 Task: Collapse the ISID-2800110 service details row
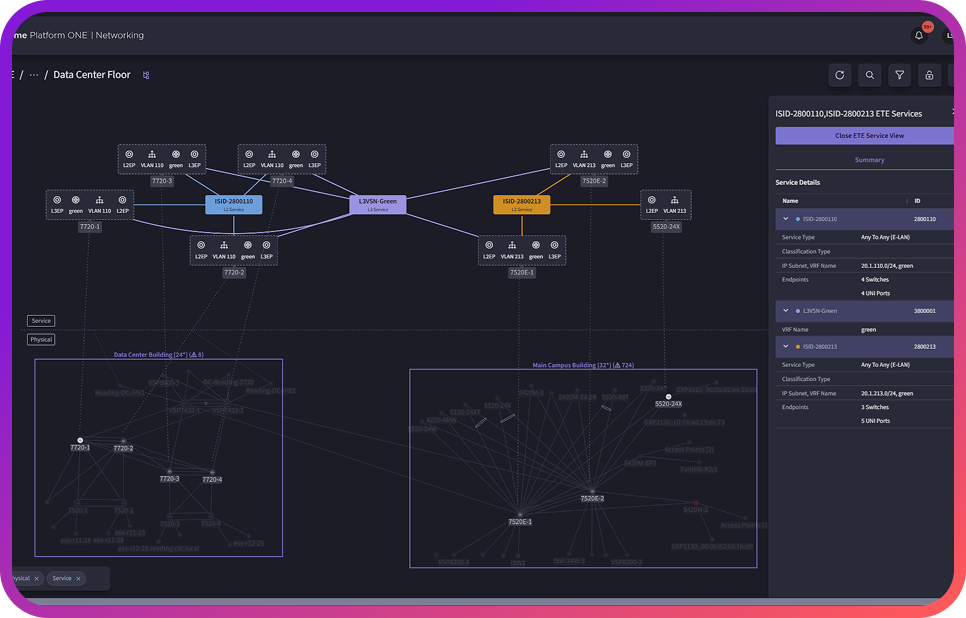(786, 218)
